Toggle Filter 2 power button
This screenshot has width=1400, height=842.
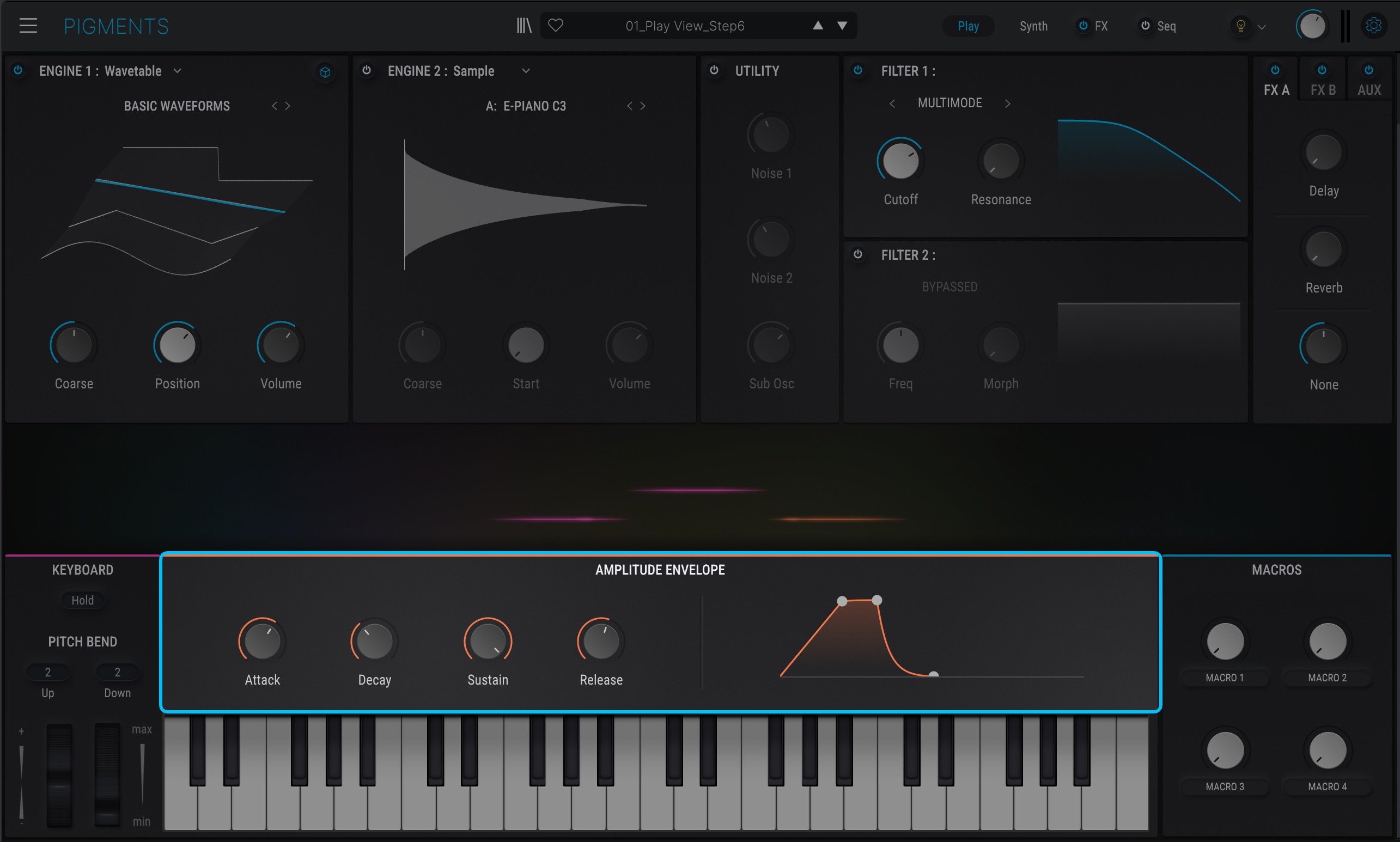pyautogui.click(x=858, y=254)
